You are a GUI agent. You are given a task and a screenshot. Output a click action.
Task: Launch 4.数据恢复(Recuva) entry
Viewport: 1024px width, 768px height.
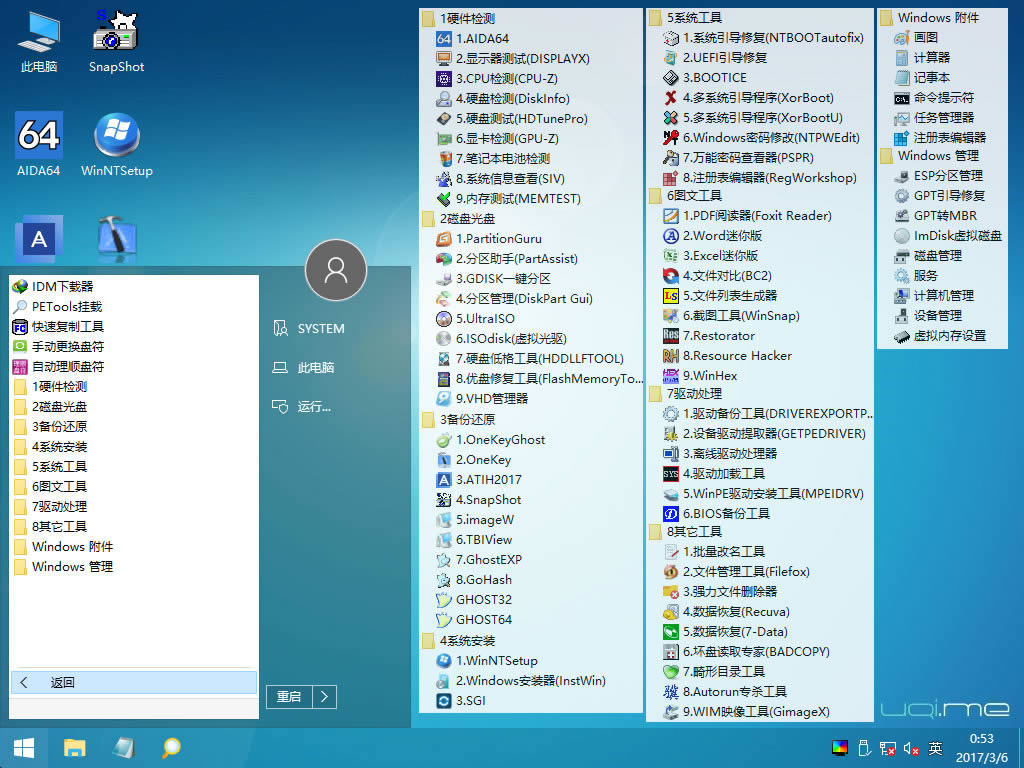[x=726, y=612]
